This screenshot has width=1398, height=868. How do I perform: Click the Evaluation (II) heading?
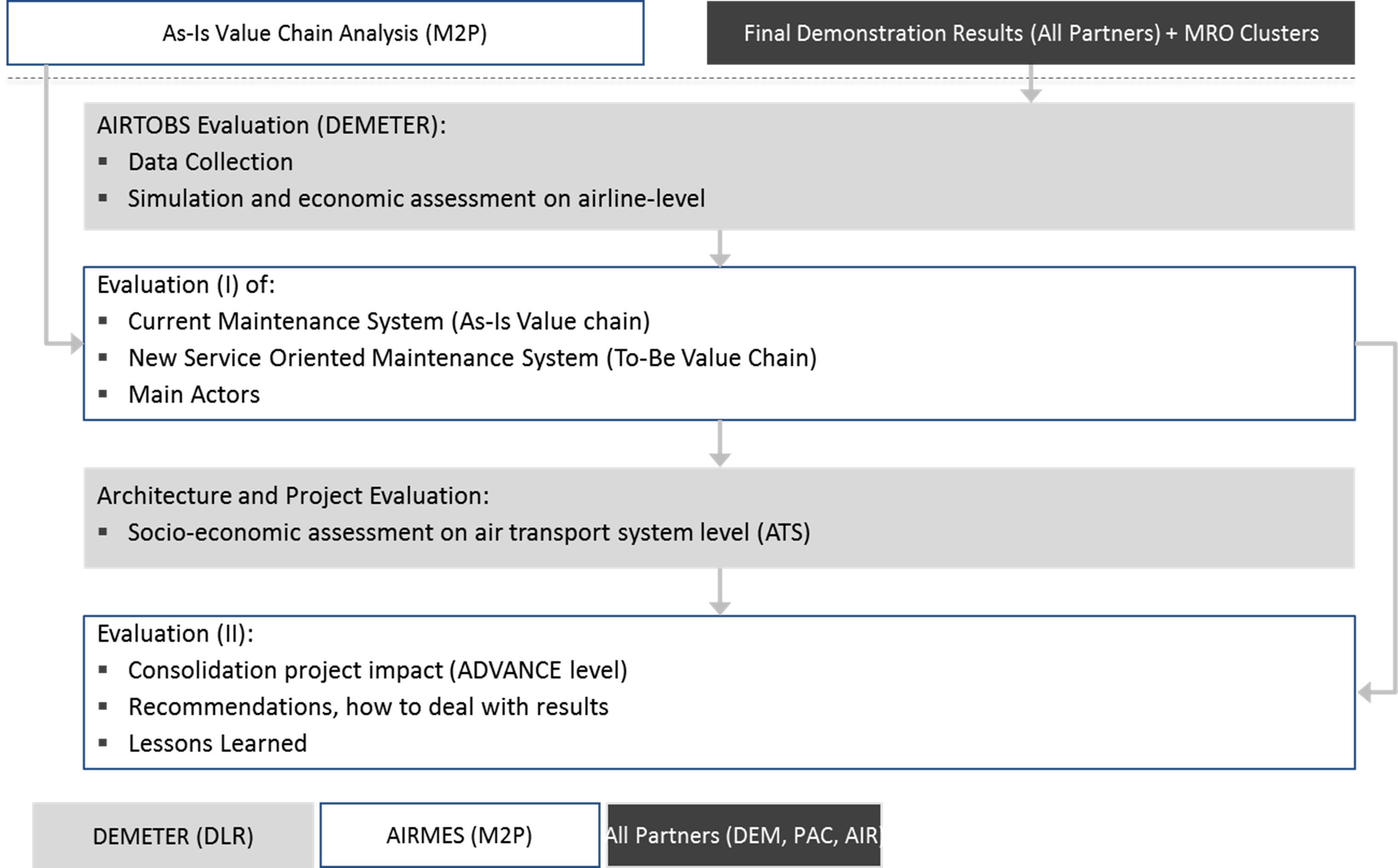(175, 634)
